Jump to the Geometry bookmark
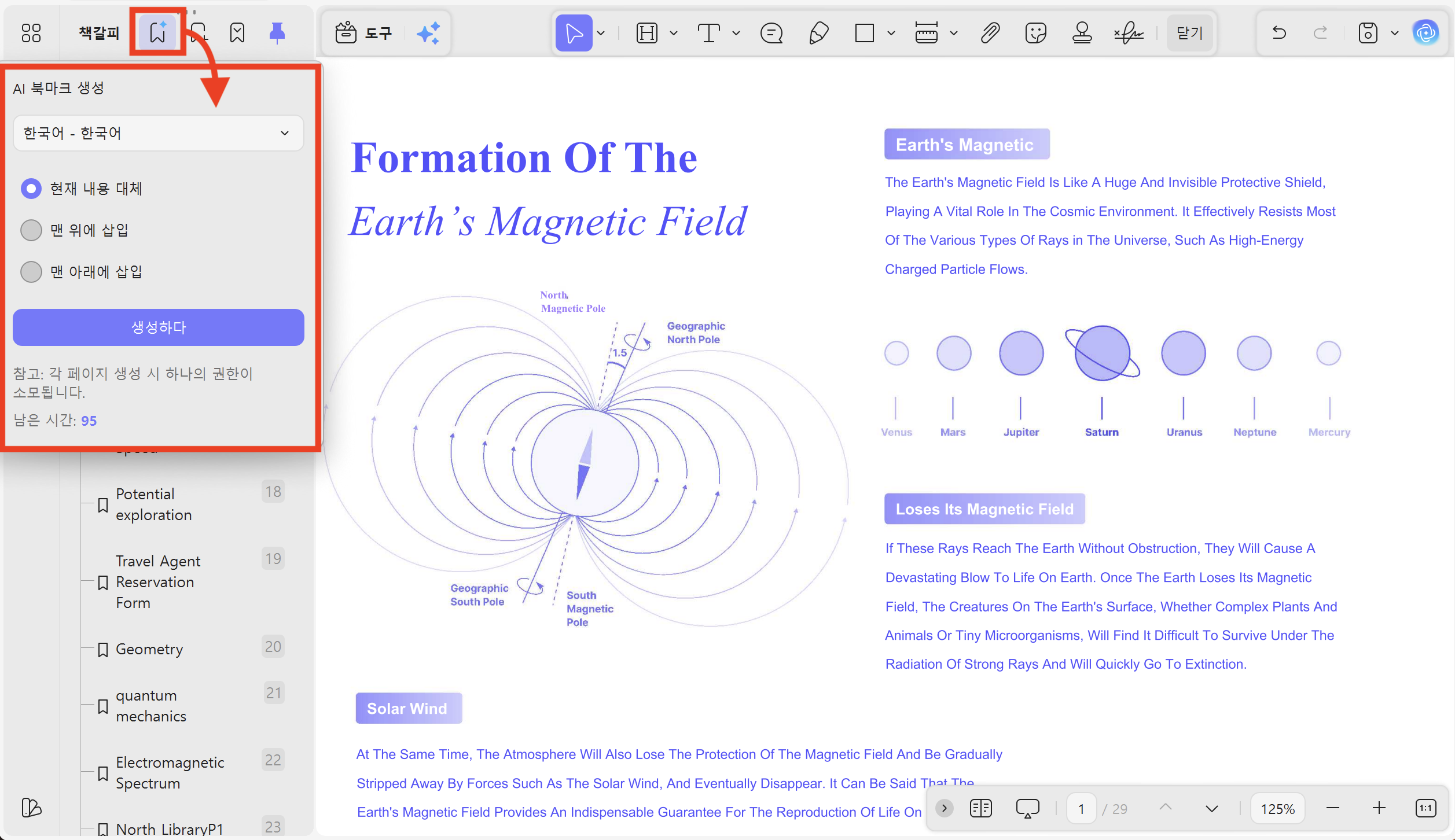1455x840 pixels. coord(149,649)
